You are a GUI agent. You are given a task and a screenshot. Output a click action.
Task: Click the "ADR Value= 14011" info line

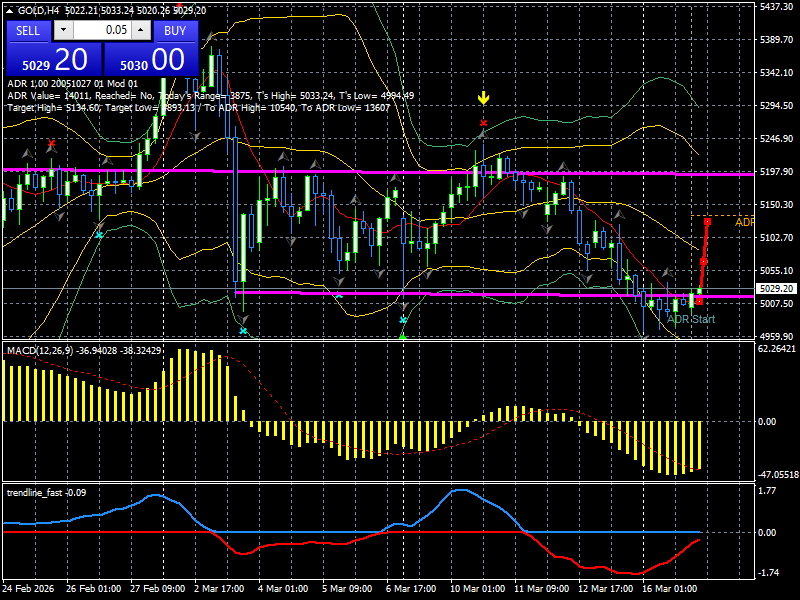click(211, 95)
